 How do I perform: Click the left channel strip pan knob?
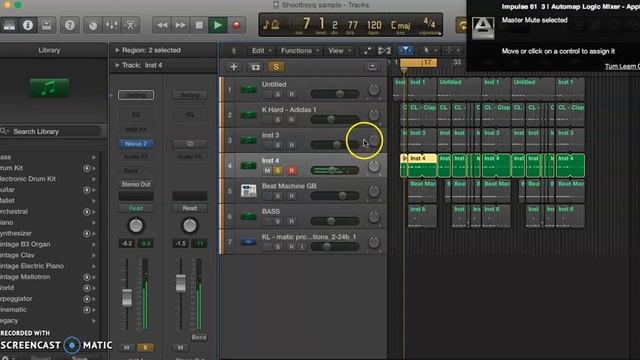point(136,225)
